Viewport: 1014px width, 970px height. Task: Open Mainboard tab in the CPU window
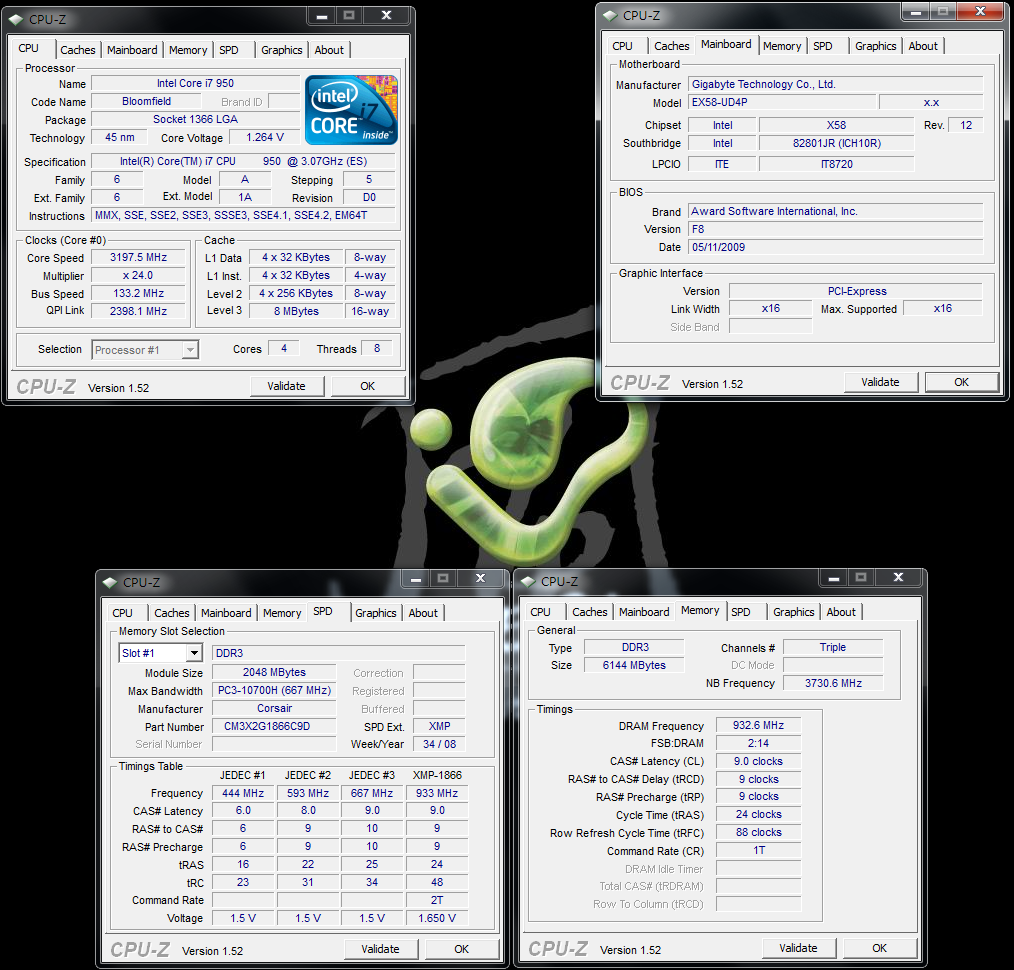pos(132,50)
